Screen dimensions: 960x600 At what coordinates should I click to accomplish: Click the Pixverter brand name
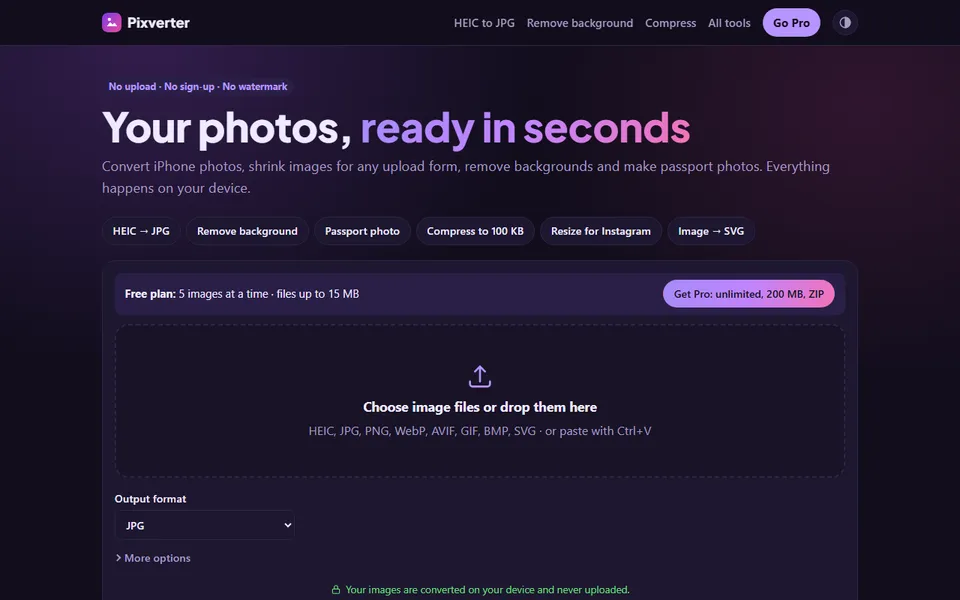click(158, 23)
